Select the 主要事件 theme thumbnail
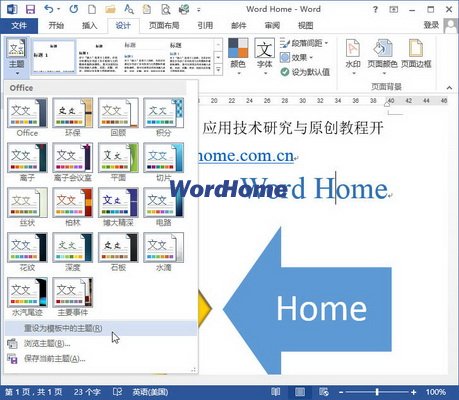 (x=73, y=292)
